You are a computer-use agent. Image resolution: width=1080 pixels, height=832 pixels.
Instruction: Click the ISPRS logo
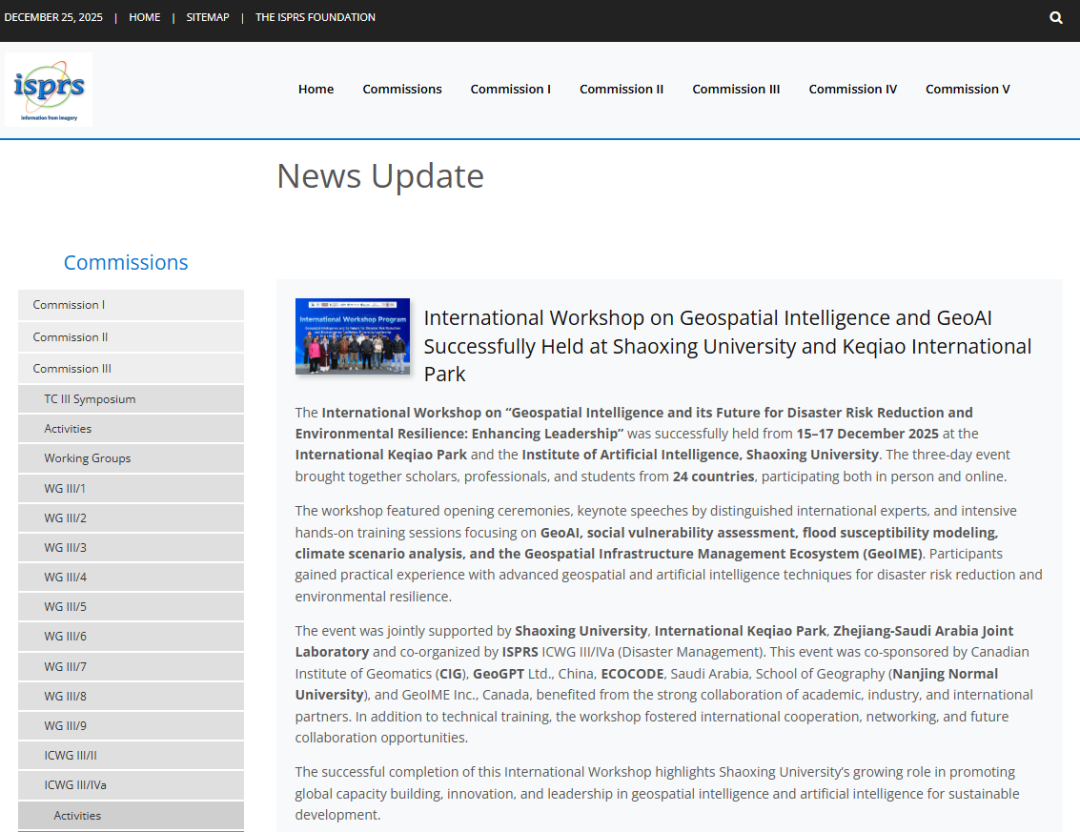click(49, 89)
